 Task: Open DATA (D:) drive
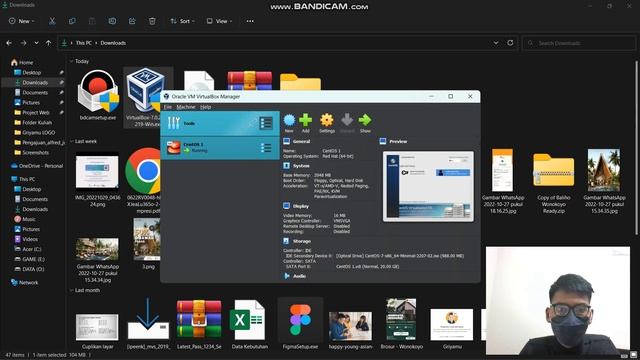coord(33,269)
